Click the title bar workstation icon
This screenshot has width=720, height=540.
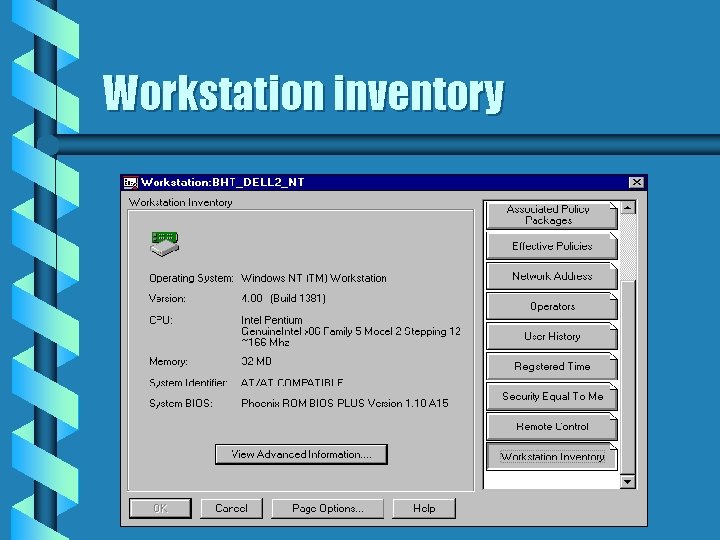pyautogui.click(x=130, y=183)
